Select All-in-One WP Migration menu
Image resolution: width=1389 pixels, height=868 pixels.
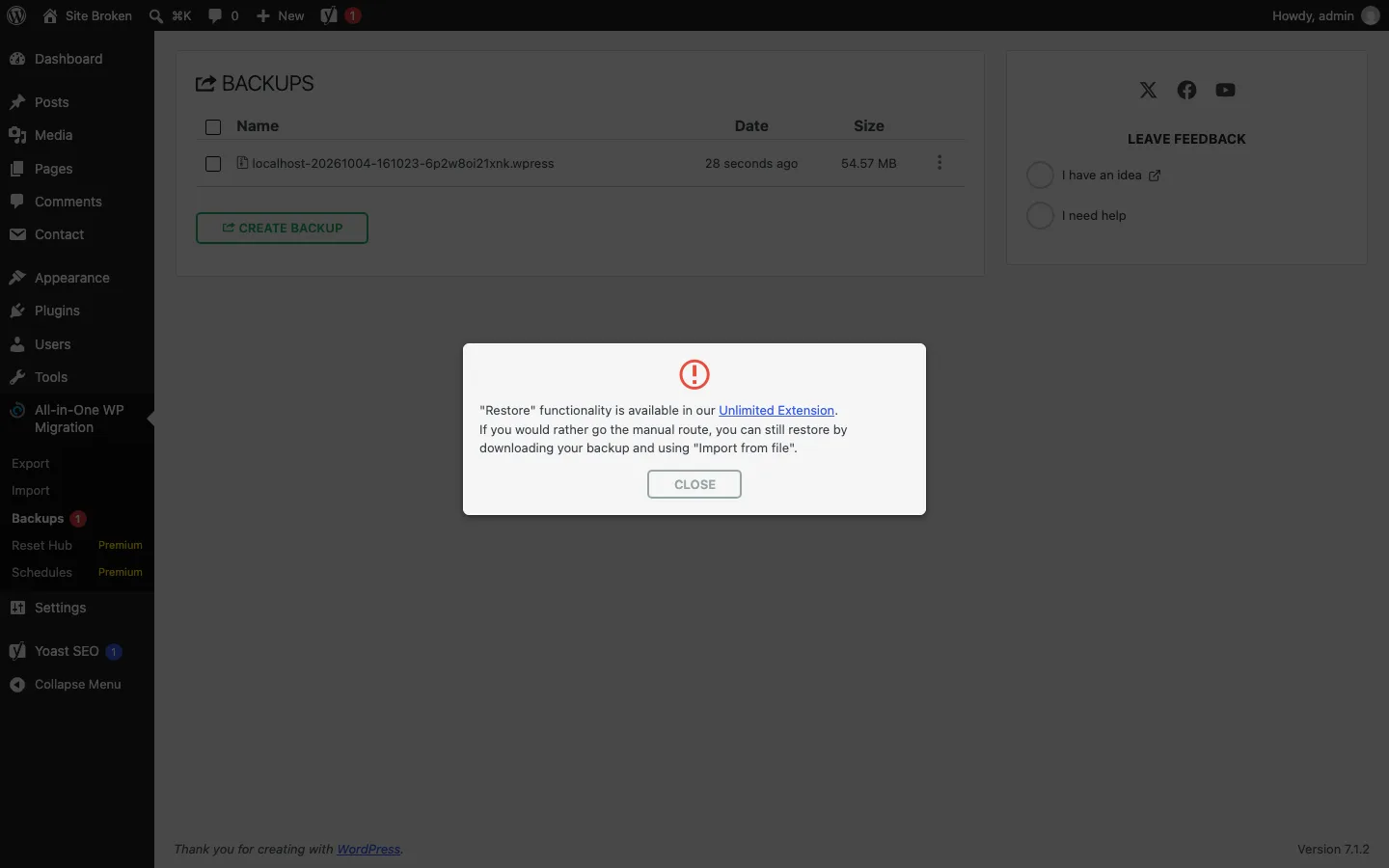coord(77,419)
